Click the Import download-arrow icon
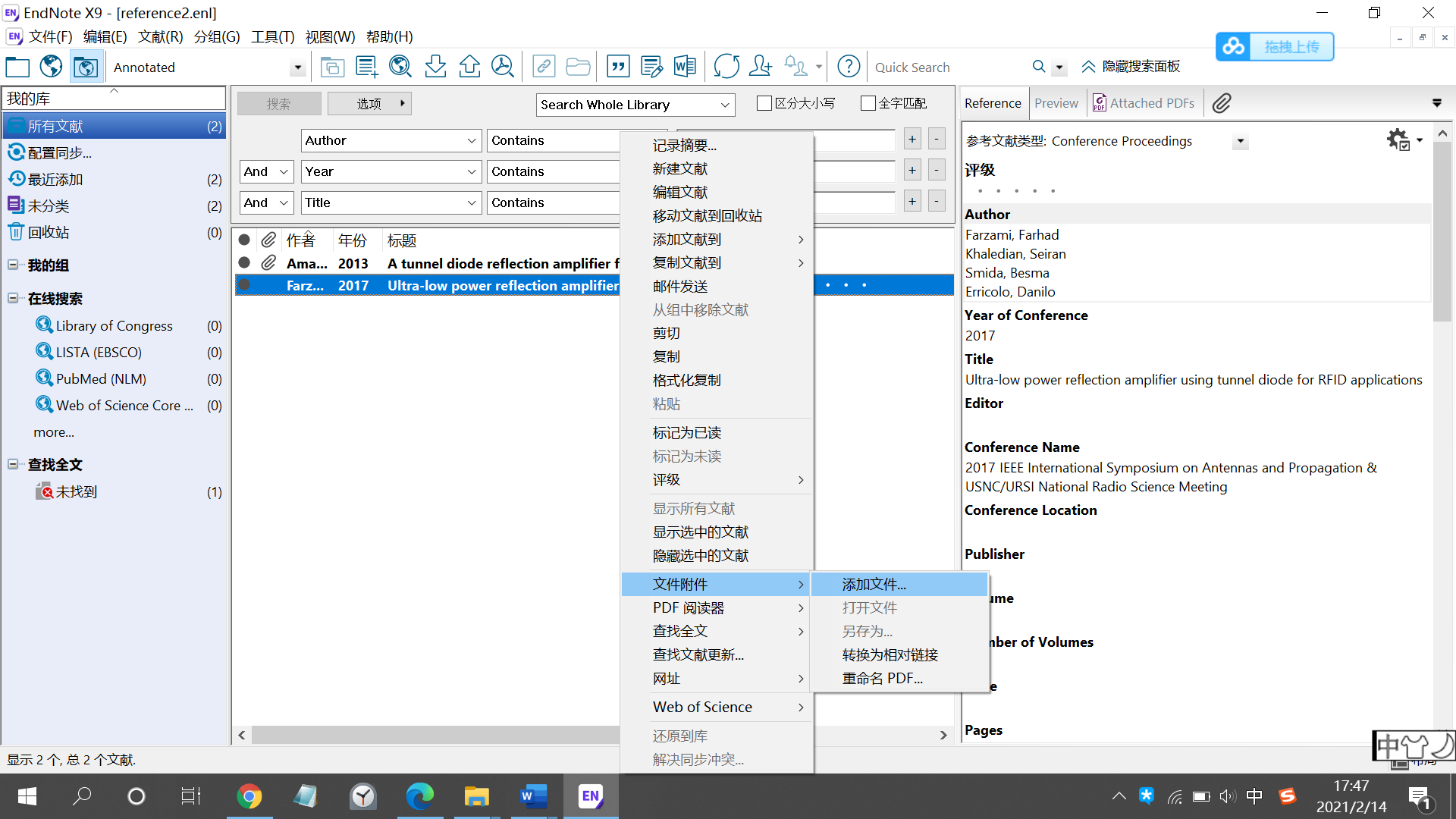1456x819 pixels. click(x=435, y=67)
